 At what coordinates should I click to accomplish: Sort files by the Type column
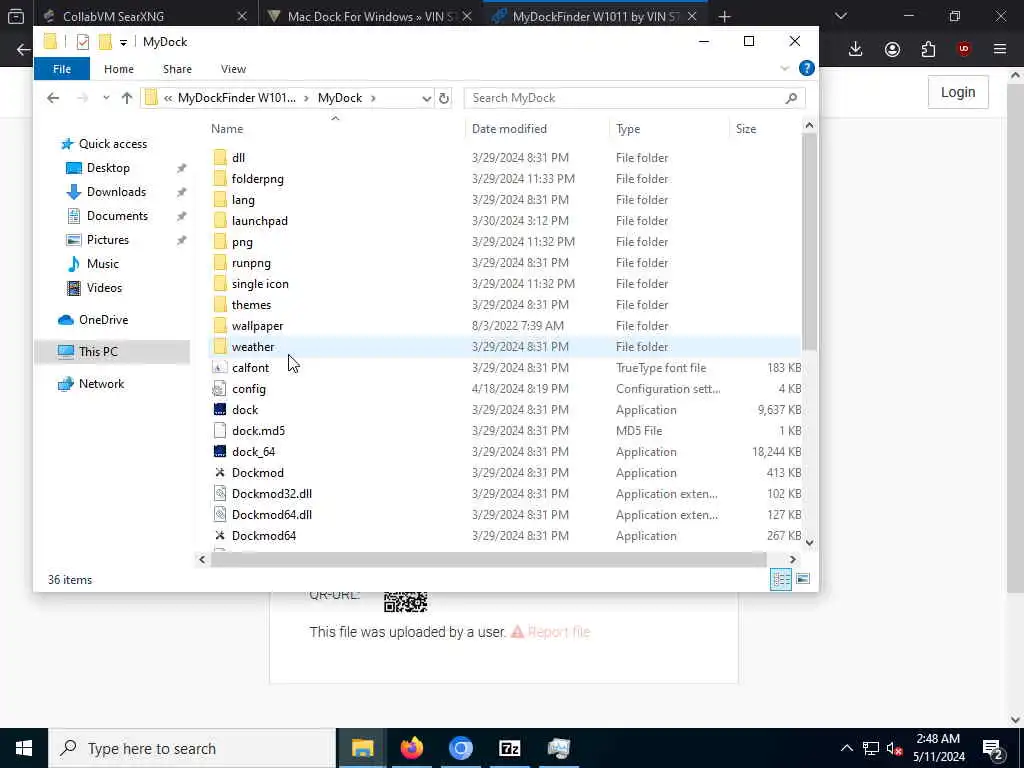(x=628, y=129)
